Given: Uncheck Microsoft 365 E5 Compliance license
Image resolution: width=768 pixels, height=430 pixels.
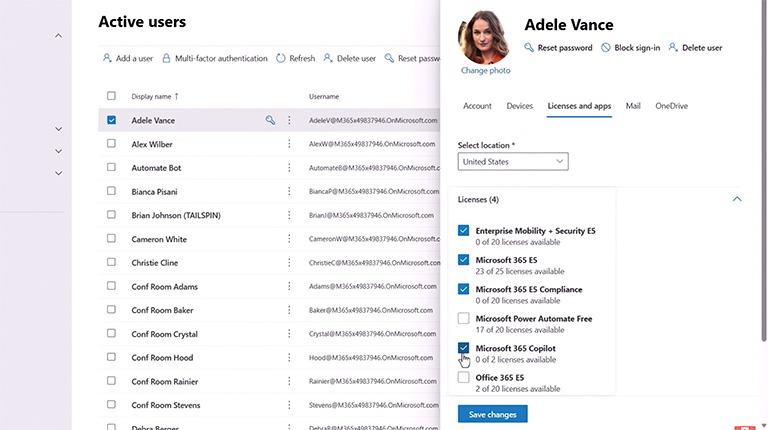Looking at the screenshot, I should pyautogui.click(x=463, y=289).
